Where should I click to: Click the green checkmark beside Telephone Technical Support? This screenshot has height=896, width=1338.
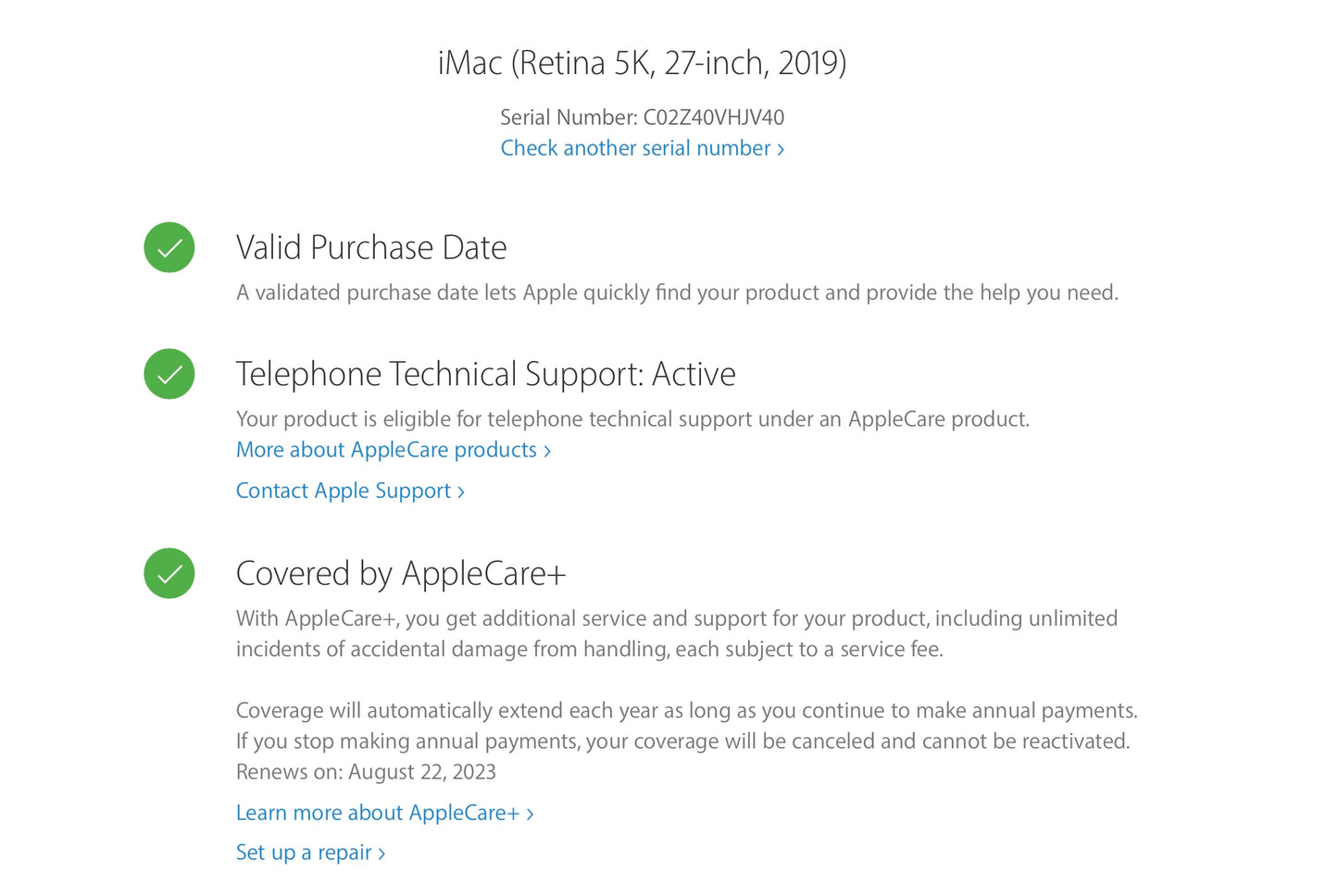[169, 374]
